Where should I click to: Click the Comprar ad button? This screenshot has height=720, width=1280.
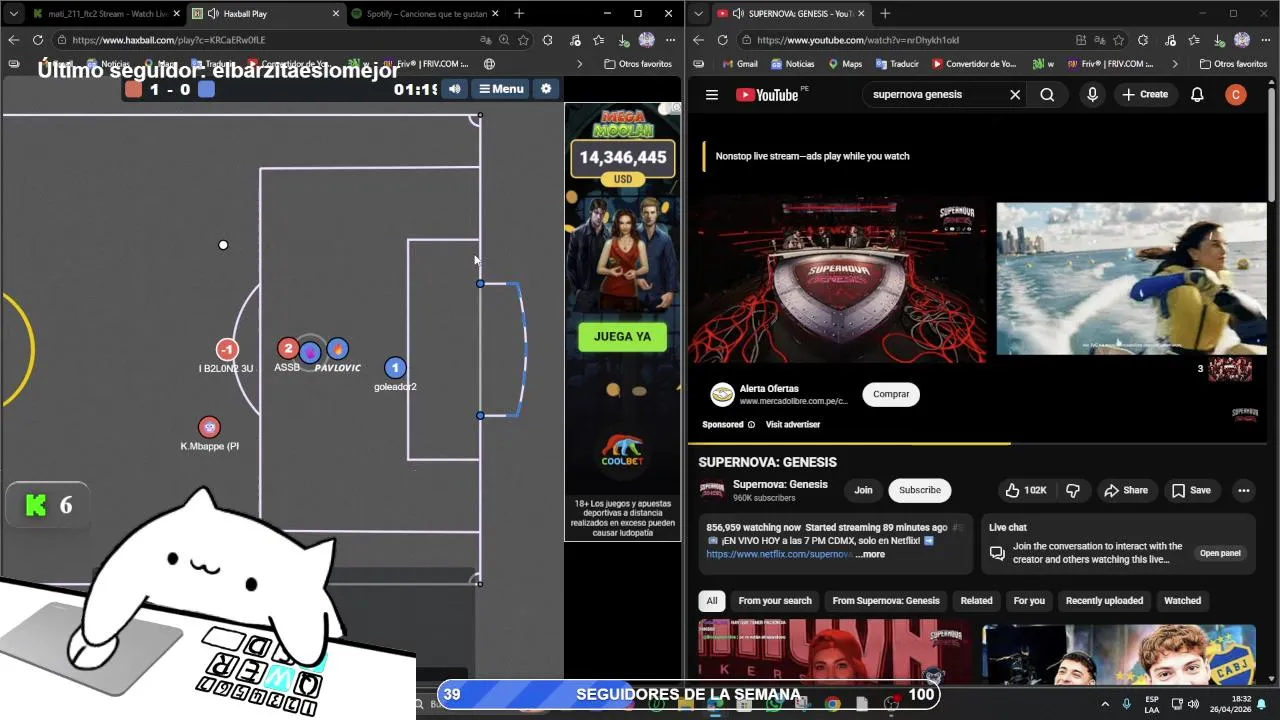[891, 394]
